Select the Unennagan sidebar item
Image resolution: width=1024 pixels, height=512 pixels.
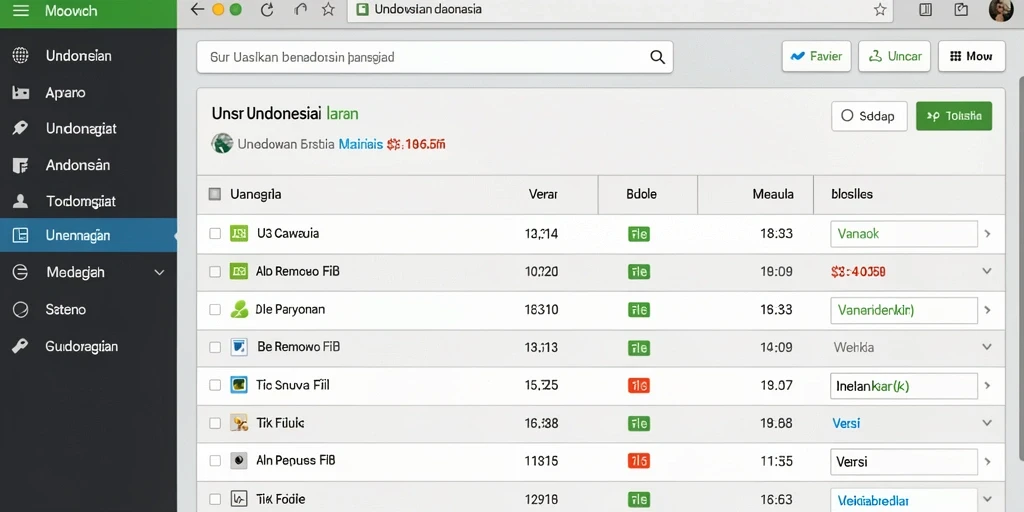pos(88,235)
